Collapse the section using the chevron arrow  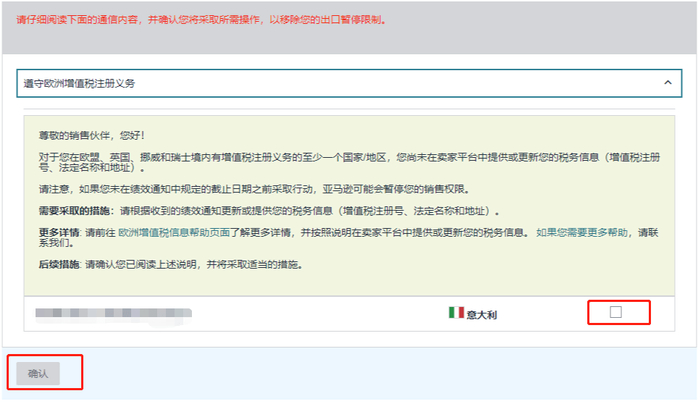click(x=667, y=83)
